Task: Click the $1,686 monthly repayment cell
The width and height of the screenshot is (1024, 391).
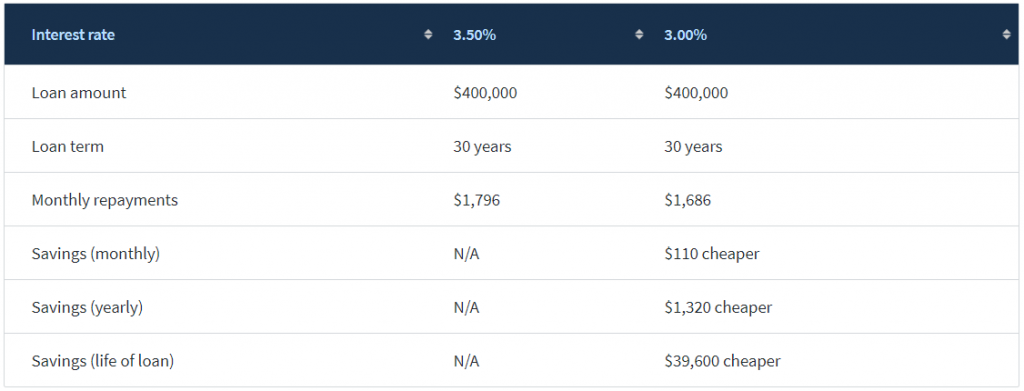Action: 688,200
